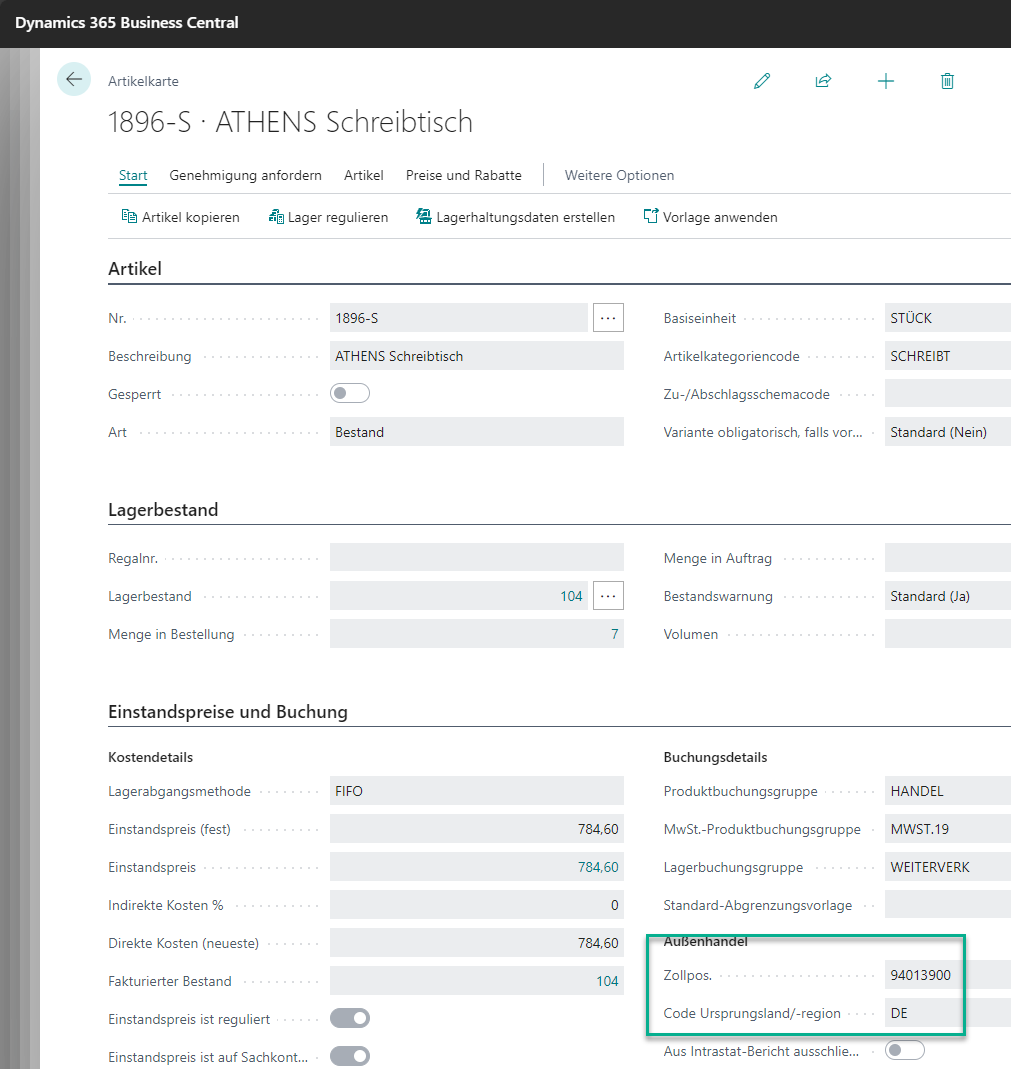Click Vorlage anwenden action
This screenshot has height=1069, width=1011.
pos(710,217)
